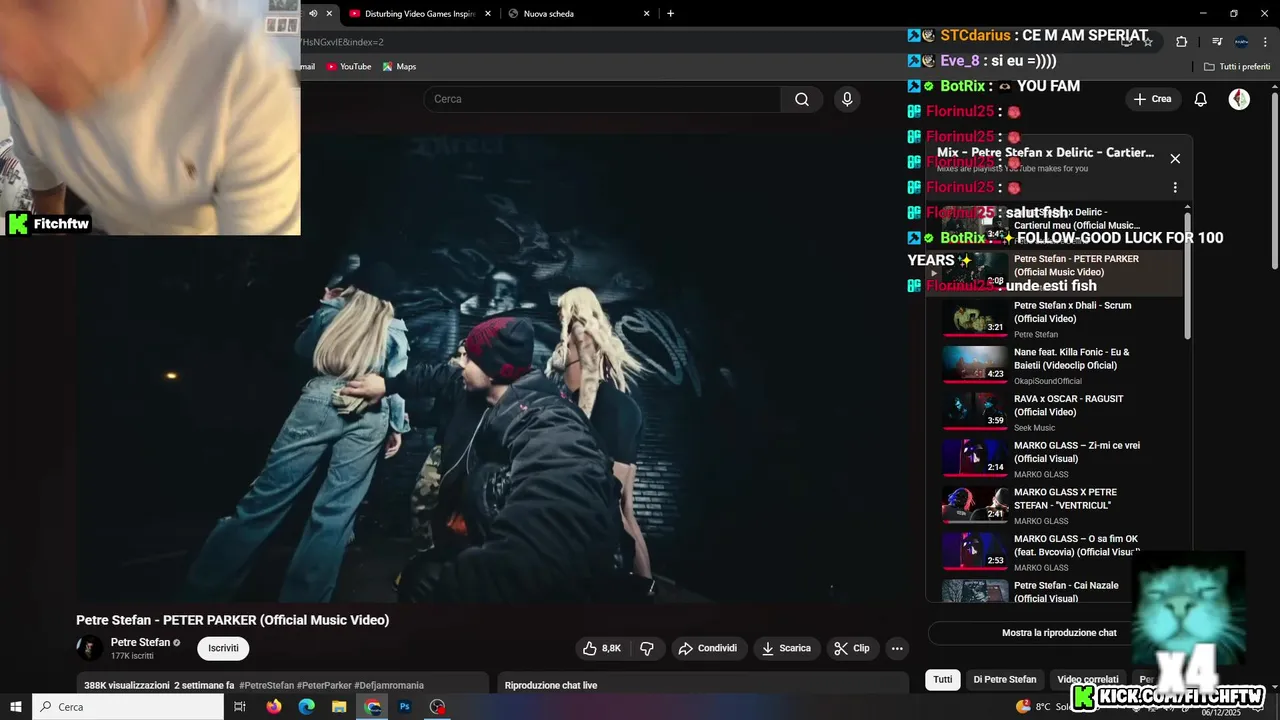
Task: Click the video title text
Action: [233, 620]
